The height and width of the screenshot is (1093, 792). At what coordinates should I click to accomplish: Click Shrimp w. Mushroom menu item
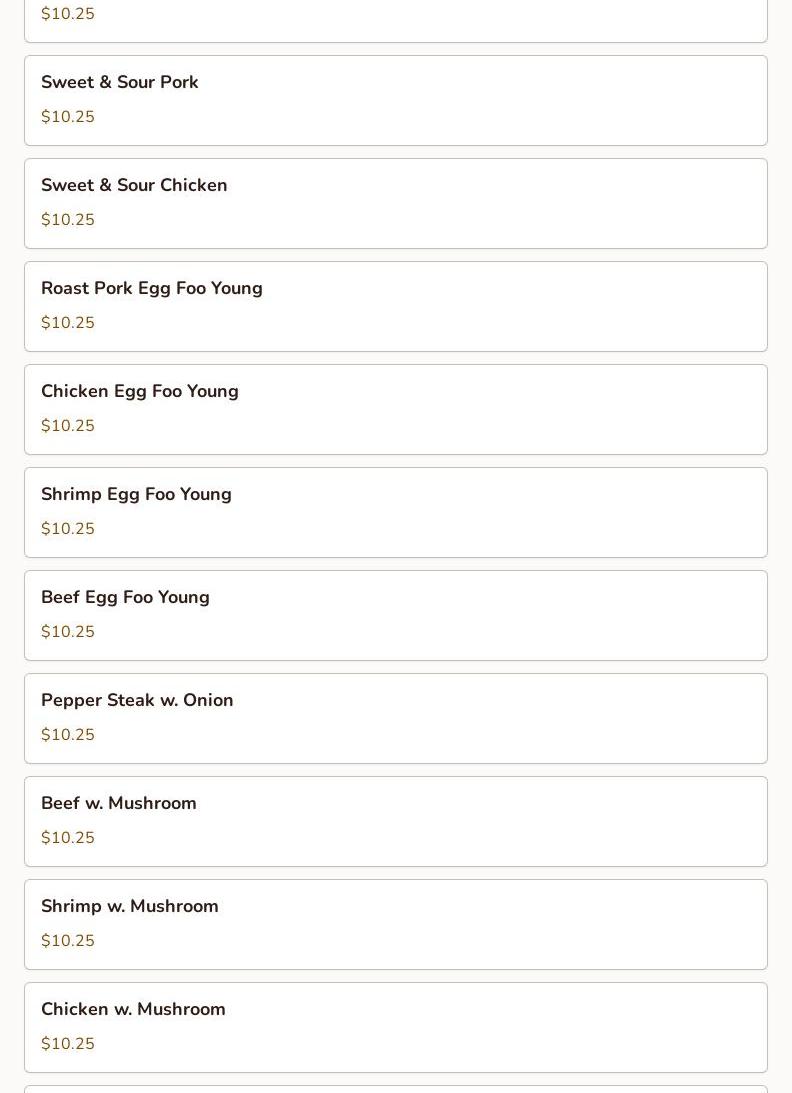point(396,924)
